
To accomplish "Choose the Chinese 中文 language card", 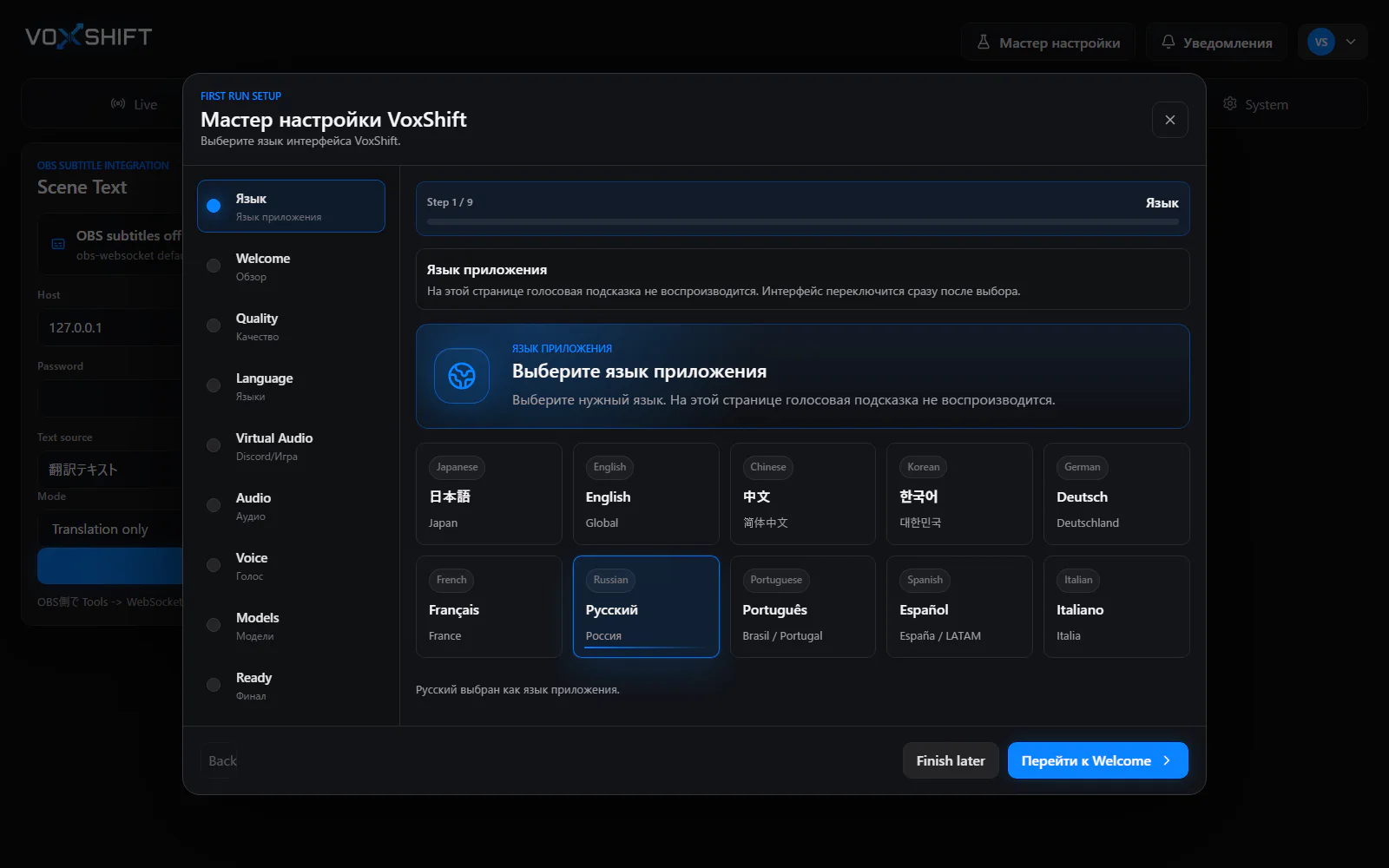I will (x=803, y=494).
